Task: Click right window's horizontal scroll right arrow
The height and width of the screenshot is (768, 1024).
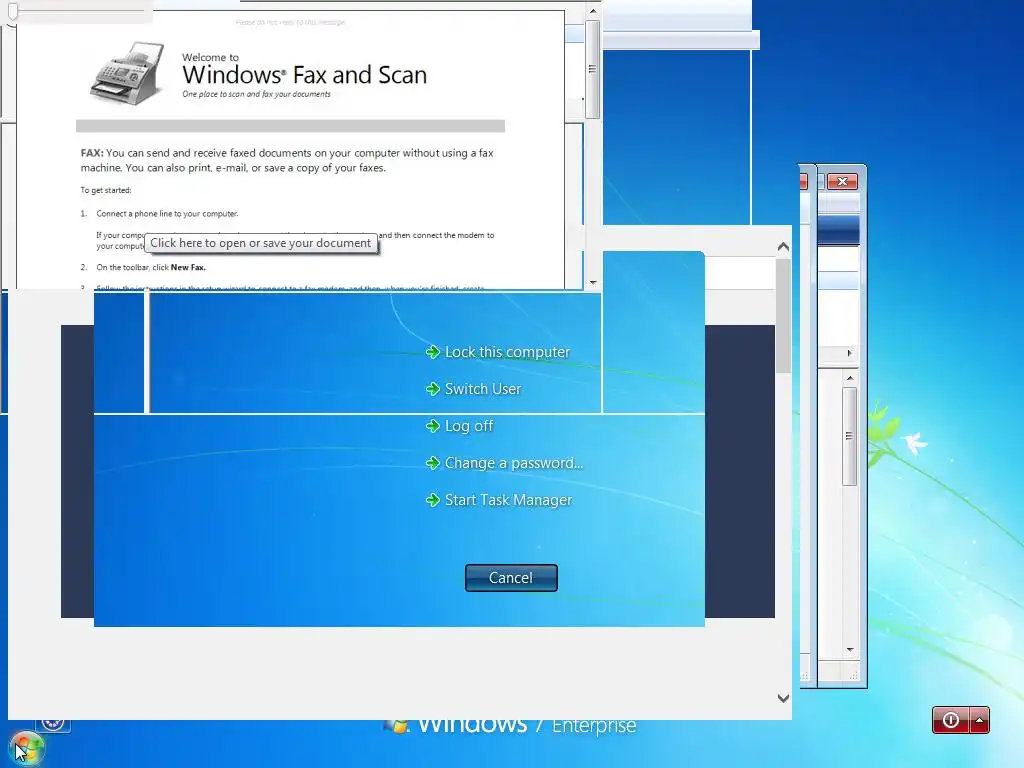Action: pyautogui.click(x=849, y=353)
